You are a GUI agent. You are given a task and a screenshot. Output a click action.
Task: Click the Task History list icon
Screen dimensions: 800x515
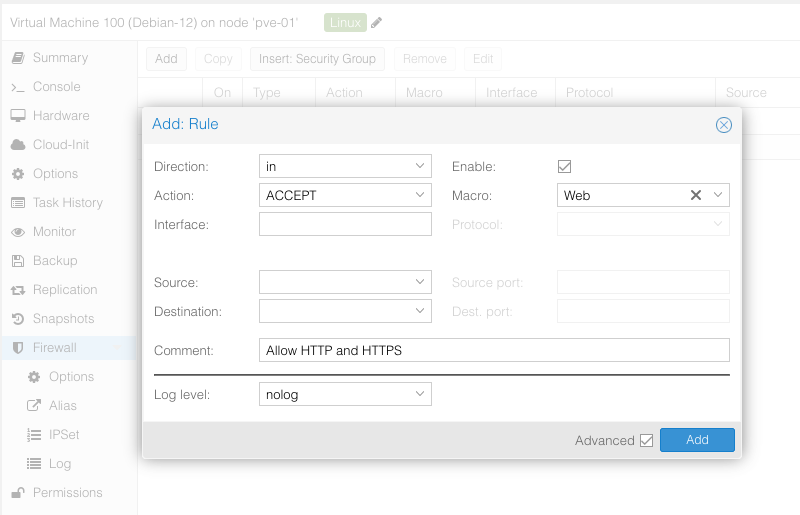[18, 203]
